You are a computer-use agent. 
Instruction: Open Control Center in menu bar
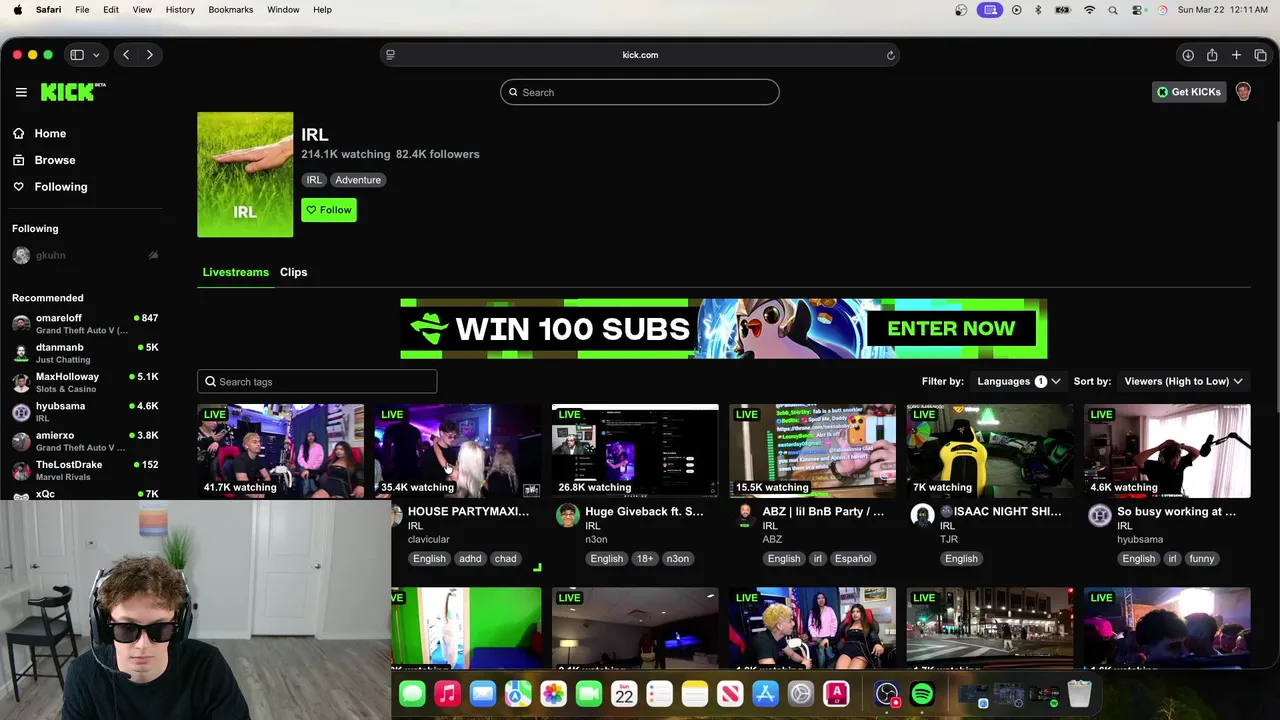pyautogui.click(x=1138, y=10)
